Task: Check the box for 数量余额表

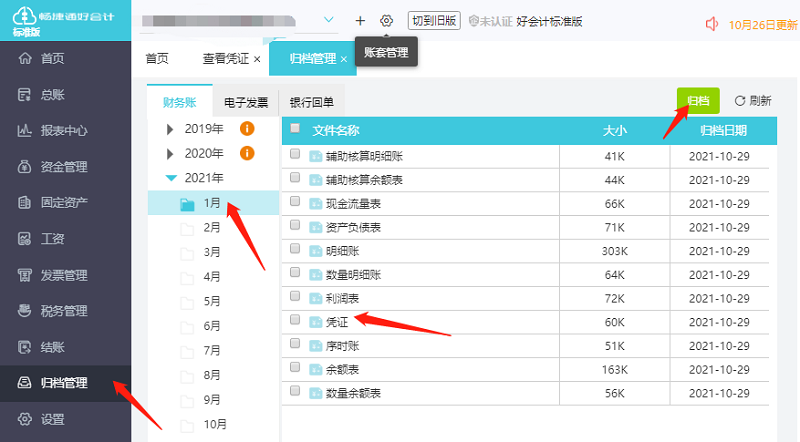Action: coord(295,390)
